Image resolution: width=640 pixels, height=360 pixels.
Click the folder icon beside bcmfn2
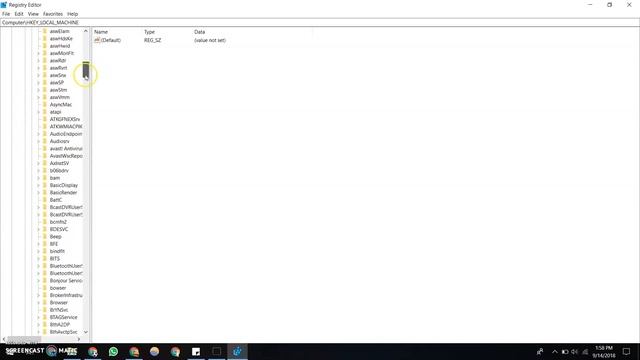pyautogui.click(x=45, y=222)
